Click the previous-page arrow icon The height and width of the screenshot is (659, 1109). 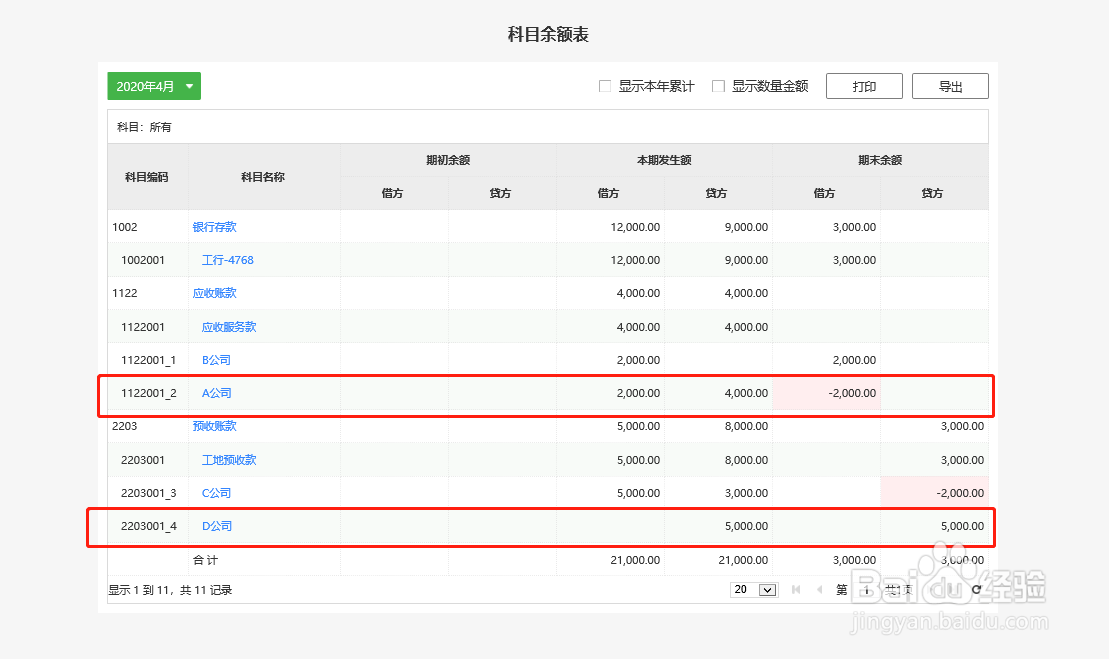pos(820,589)
